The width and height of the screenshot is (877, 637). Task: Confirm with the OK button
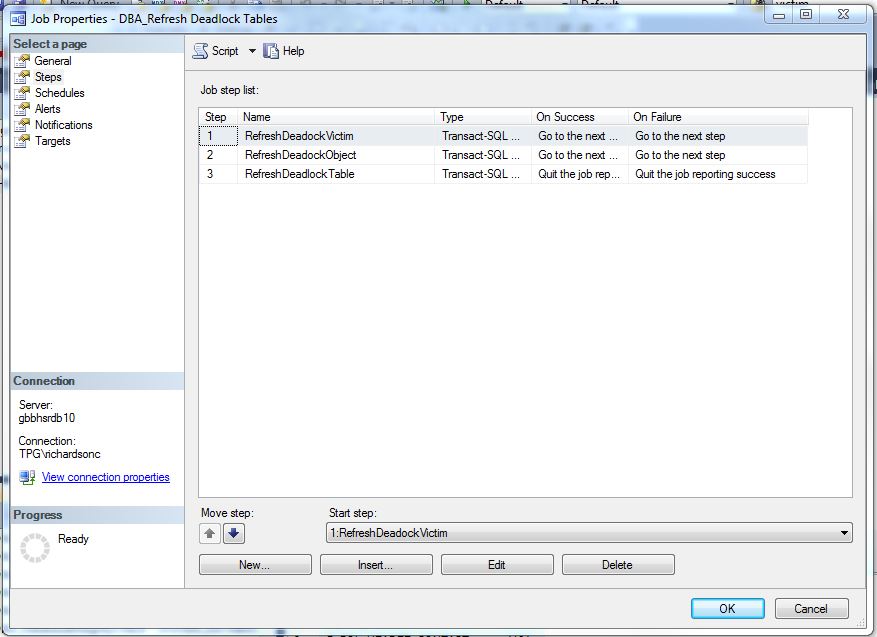[728, 608]
